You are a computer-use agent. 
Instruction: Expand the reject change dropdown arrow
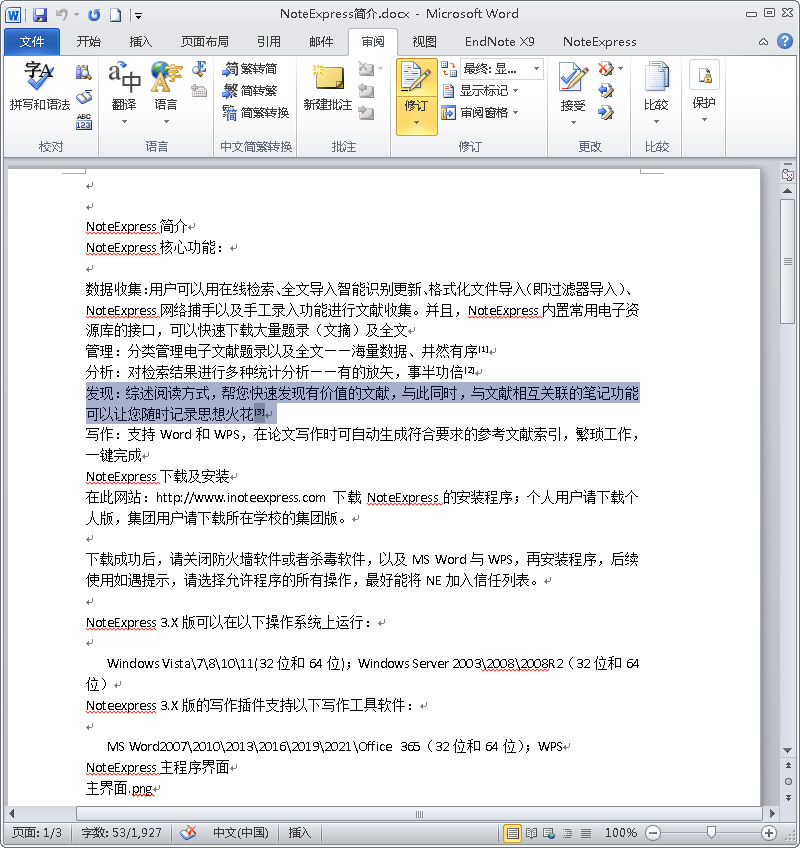620,69
